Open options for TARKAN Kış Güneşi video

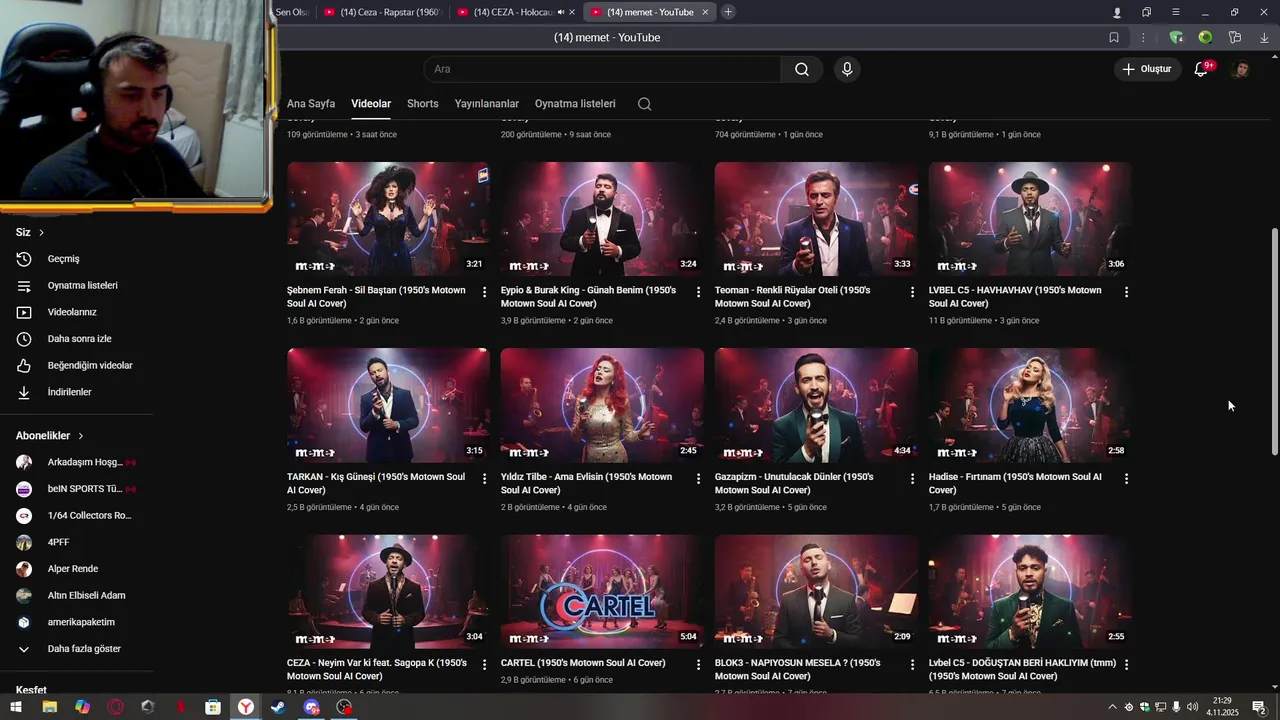point(484,479)
